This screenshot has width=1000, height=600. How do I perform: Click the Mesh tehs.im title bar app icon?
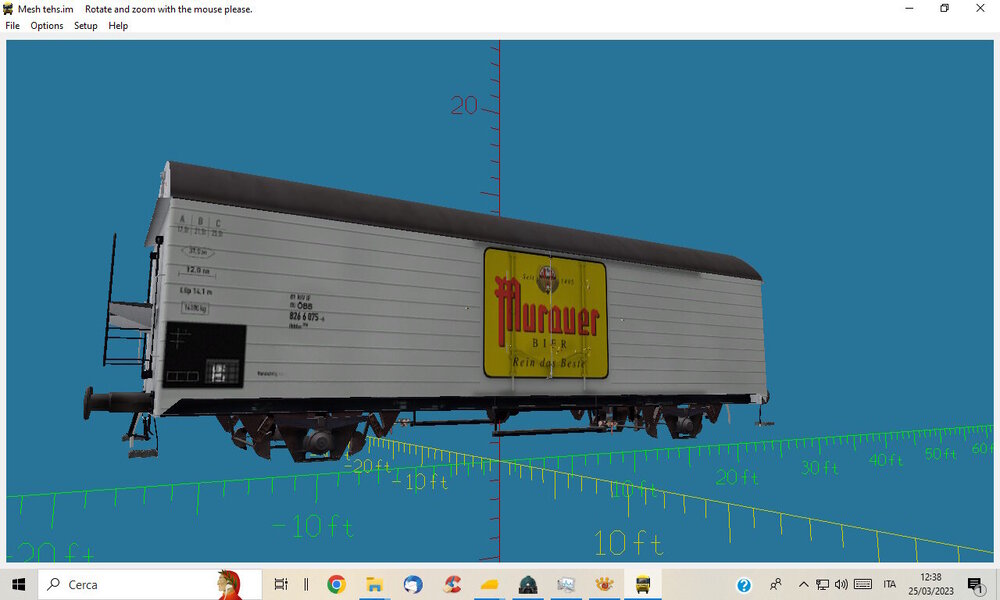pos(8,9)
